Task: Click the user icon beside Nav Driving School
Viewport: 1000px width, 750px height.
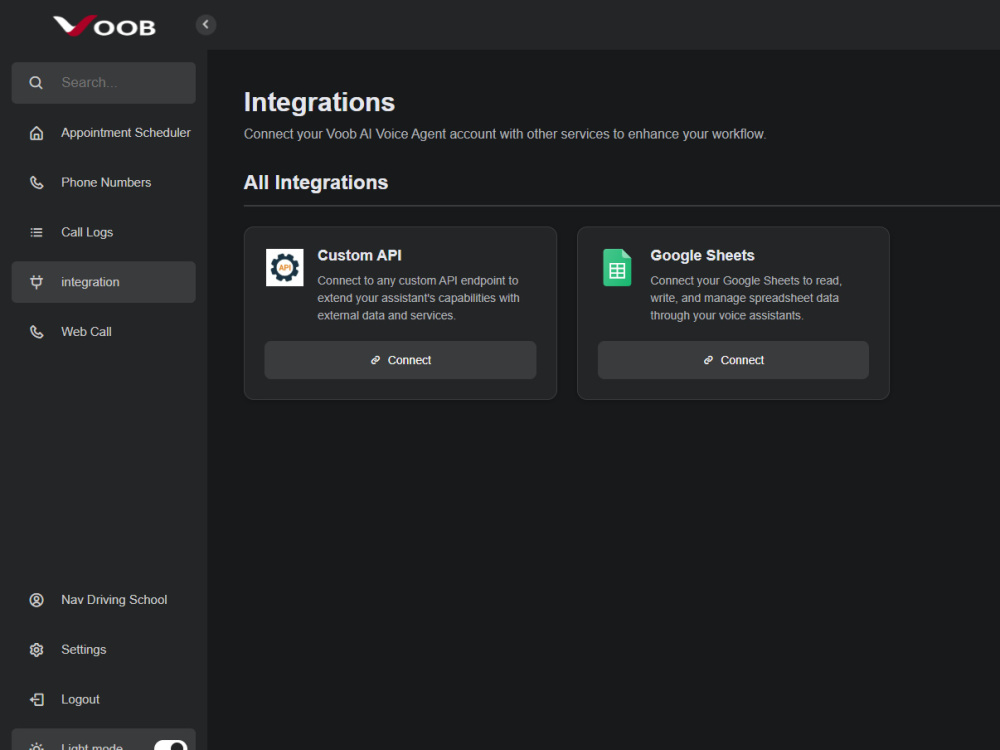Action: tap(36, 599)
